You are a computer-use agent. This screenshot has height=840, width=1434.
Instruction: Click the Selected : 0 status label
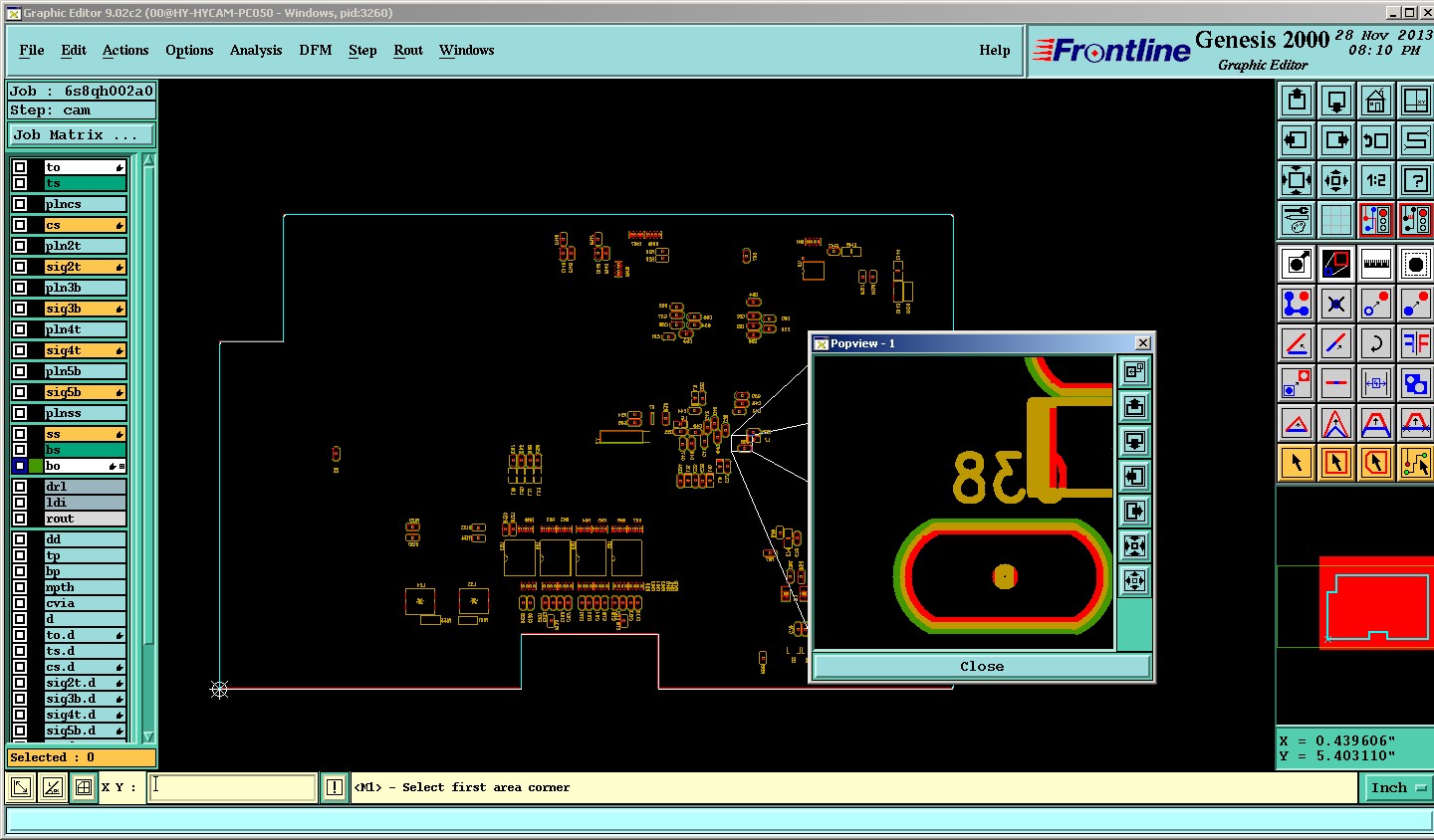pyautogui.click(x=82, y=757)
